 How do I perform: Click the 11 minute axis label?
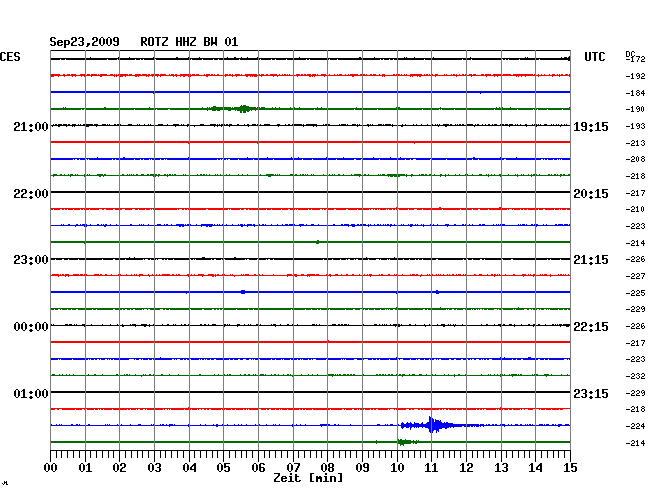[431, 467]
